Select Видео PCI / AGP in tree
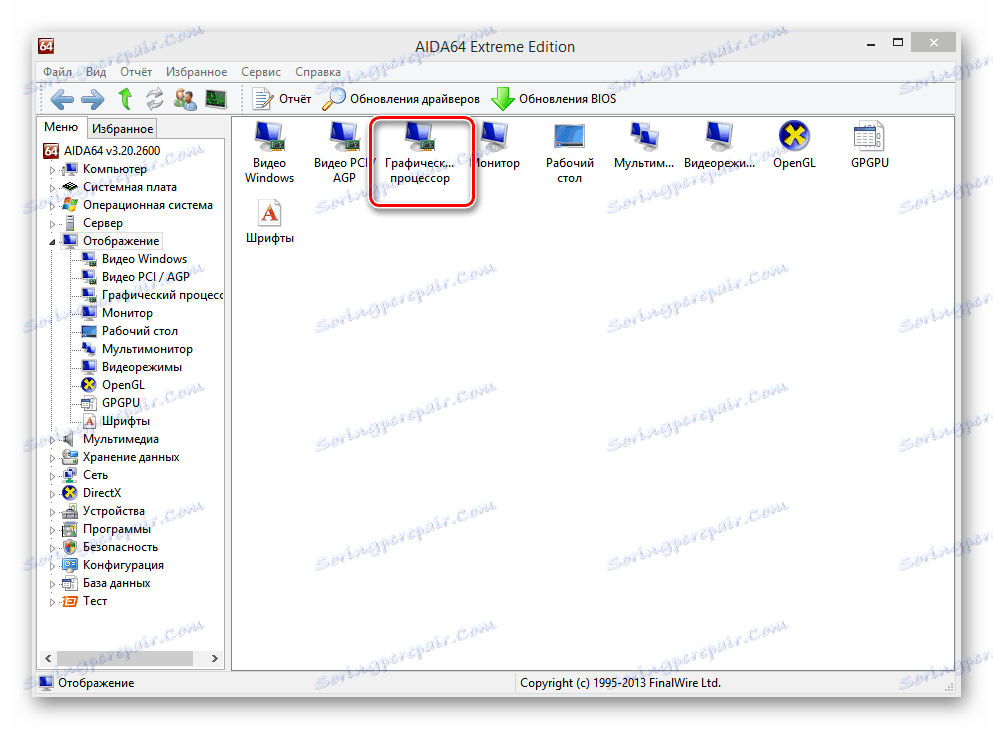Viewport: 993px width, 729px height. pos(136,277)
